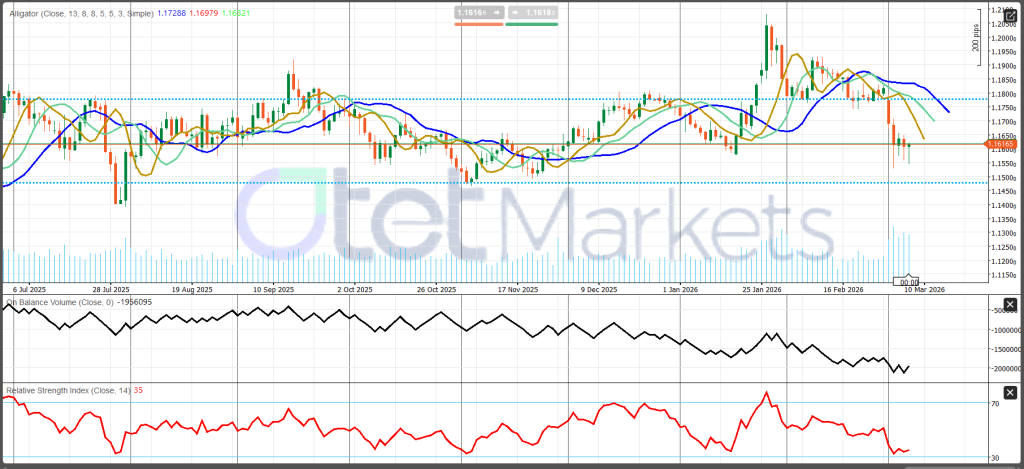Click the RSI 30 level label
The height and width of the screenshot is (469, 1024).
996,458
